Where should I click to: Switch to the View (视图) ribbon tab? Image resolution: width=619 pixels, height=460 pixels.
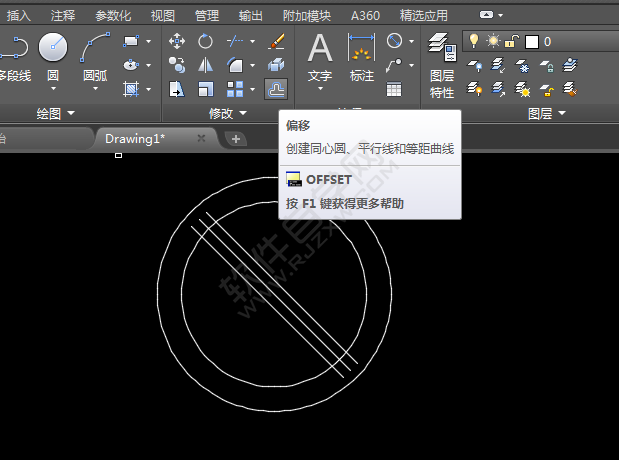[x=162, y=15]
